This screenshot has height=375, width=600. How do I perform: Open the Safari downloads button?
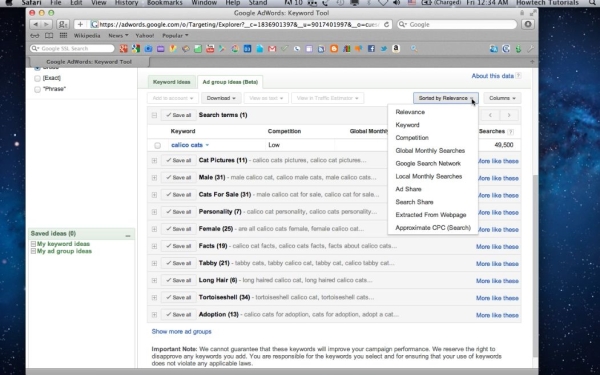528,24
